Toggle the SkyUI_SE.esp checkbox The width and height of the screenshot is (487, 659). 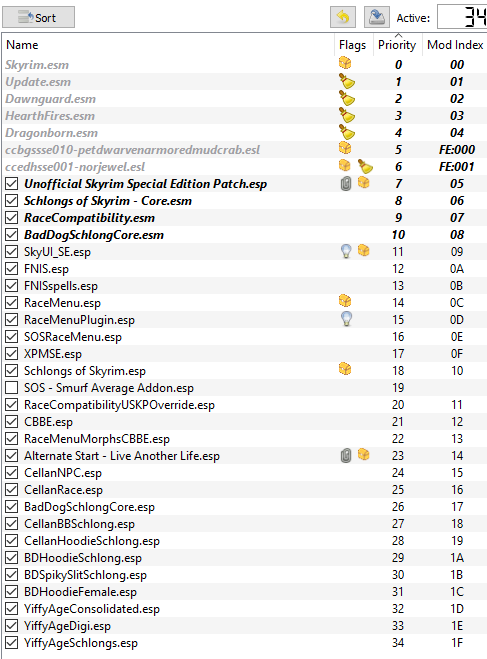(12, 252)
